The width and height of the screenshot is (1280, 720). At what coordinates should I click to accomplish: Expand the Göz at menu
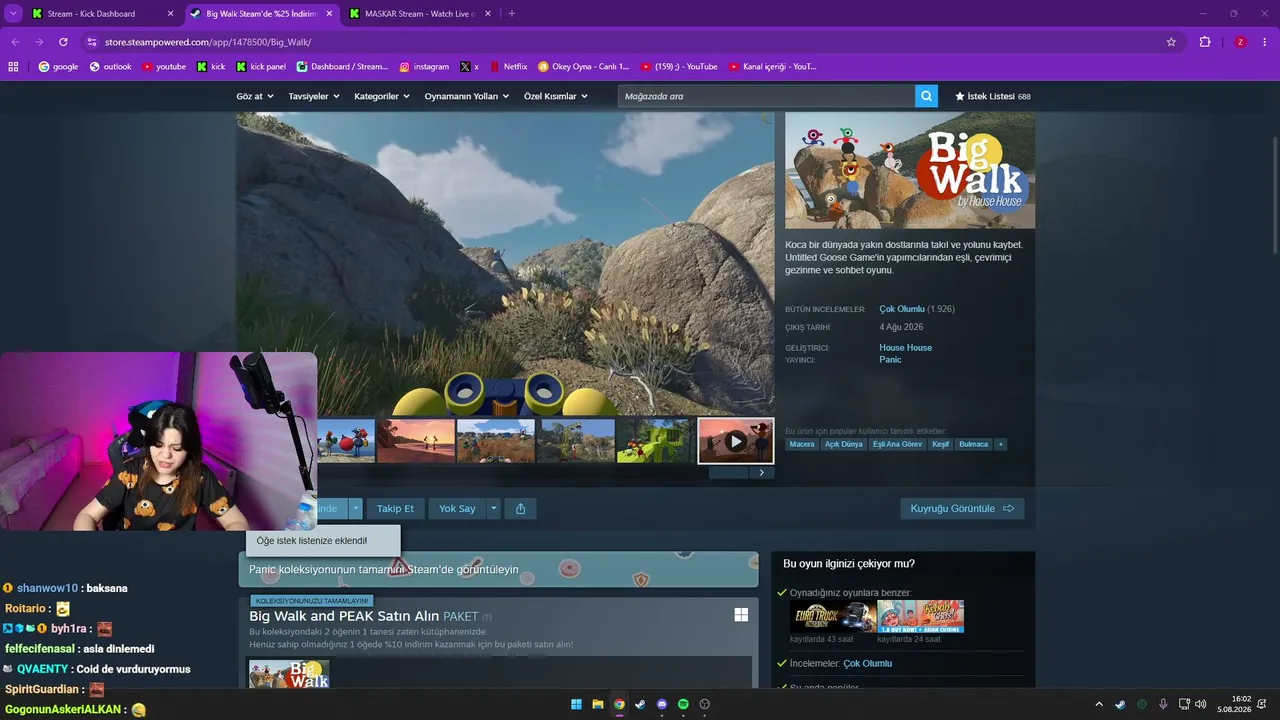[x=255, y=96]
